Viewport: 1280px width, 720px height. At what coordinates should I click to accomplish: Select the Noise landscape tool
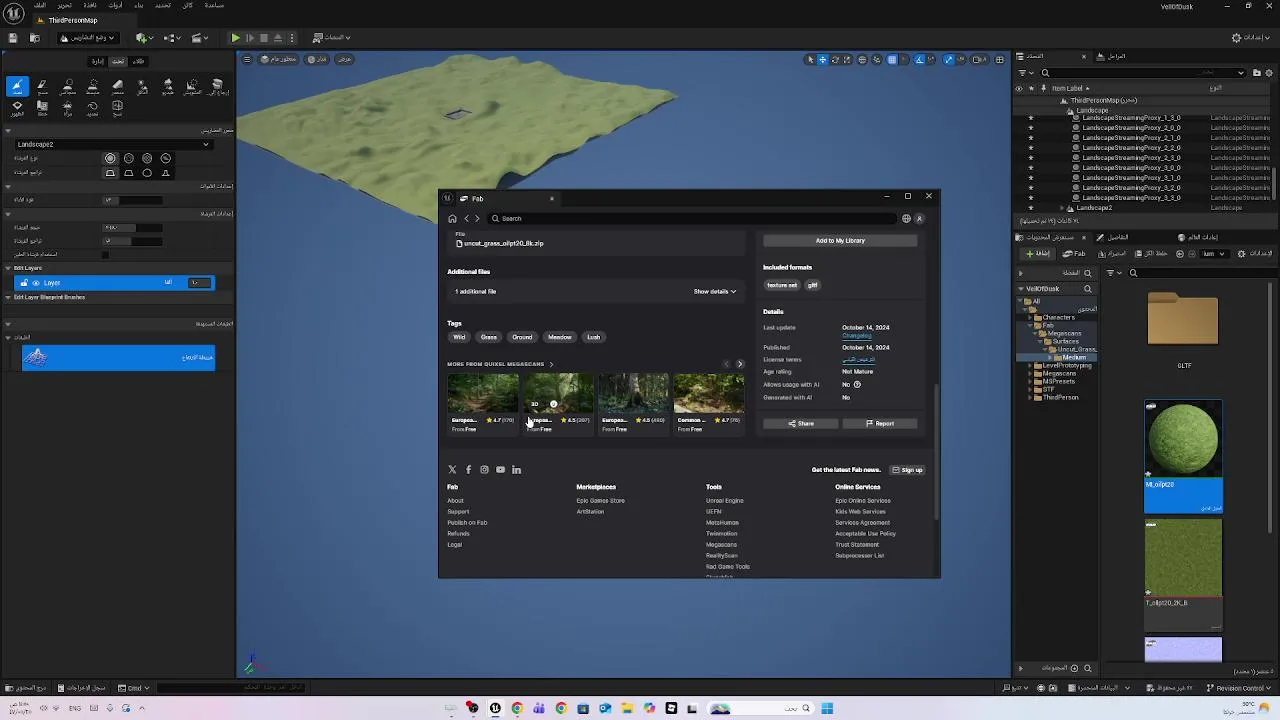192,87
